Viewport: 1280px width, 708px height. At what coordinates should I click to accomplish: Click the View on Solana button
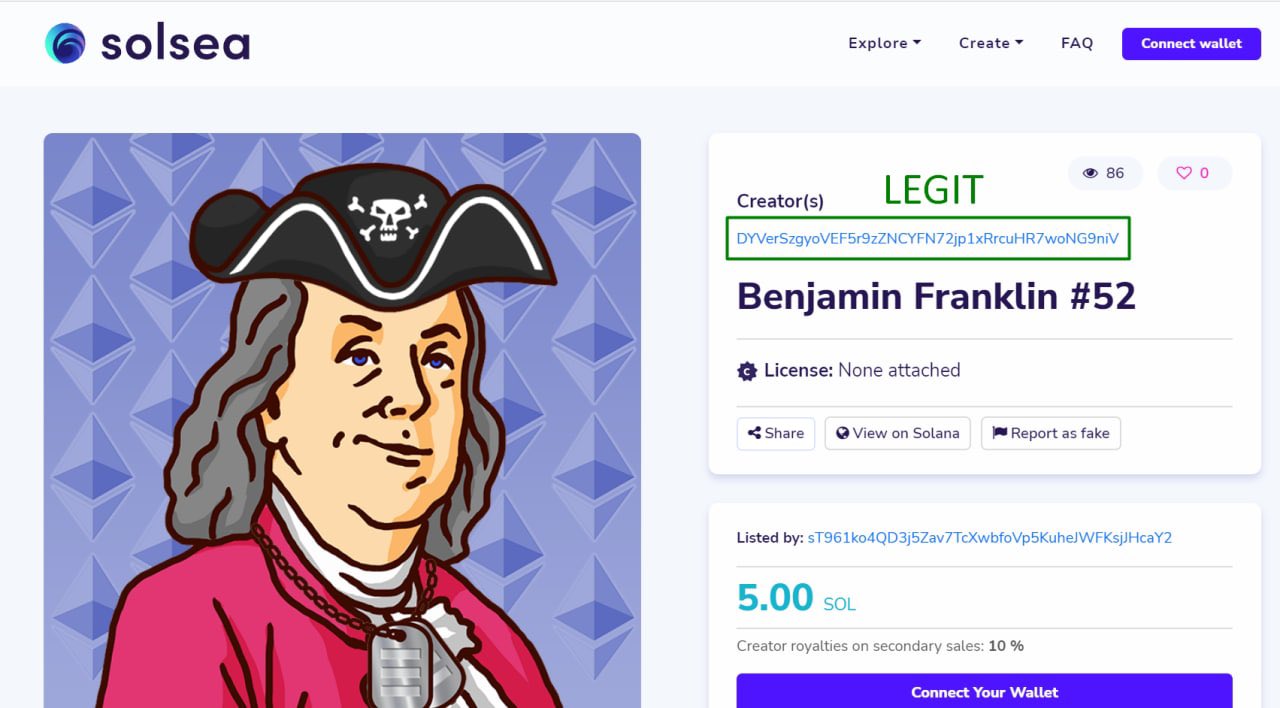pos(897,433)
